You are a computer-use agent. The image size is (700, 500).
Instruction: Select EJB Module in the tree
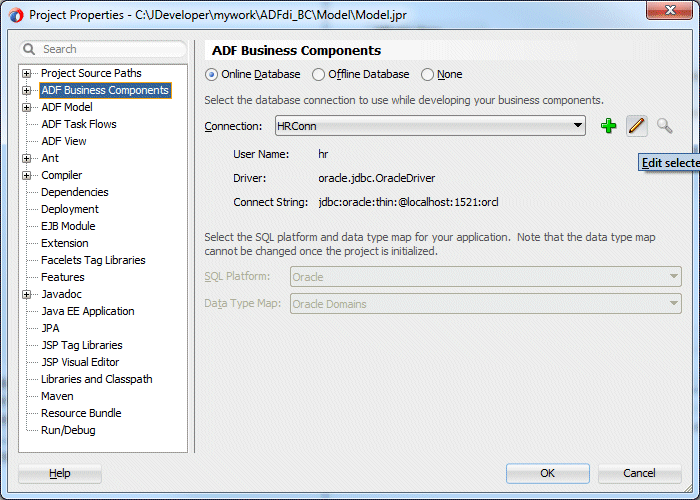[x=68, y=226]
